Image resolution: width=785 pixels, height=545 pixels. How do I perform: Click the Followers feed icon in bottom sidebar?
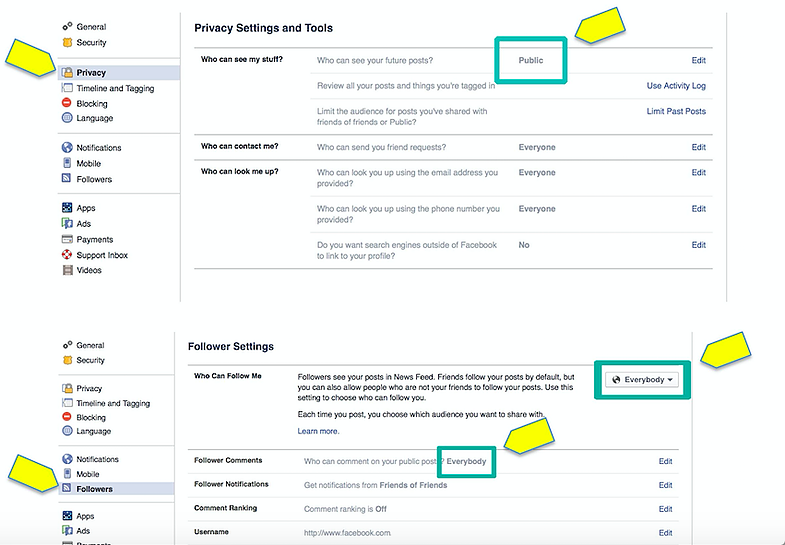point(67,488)
